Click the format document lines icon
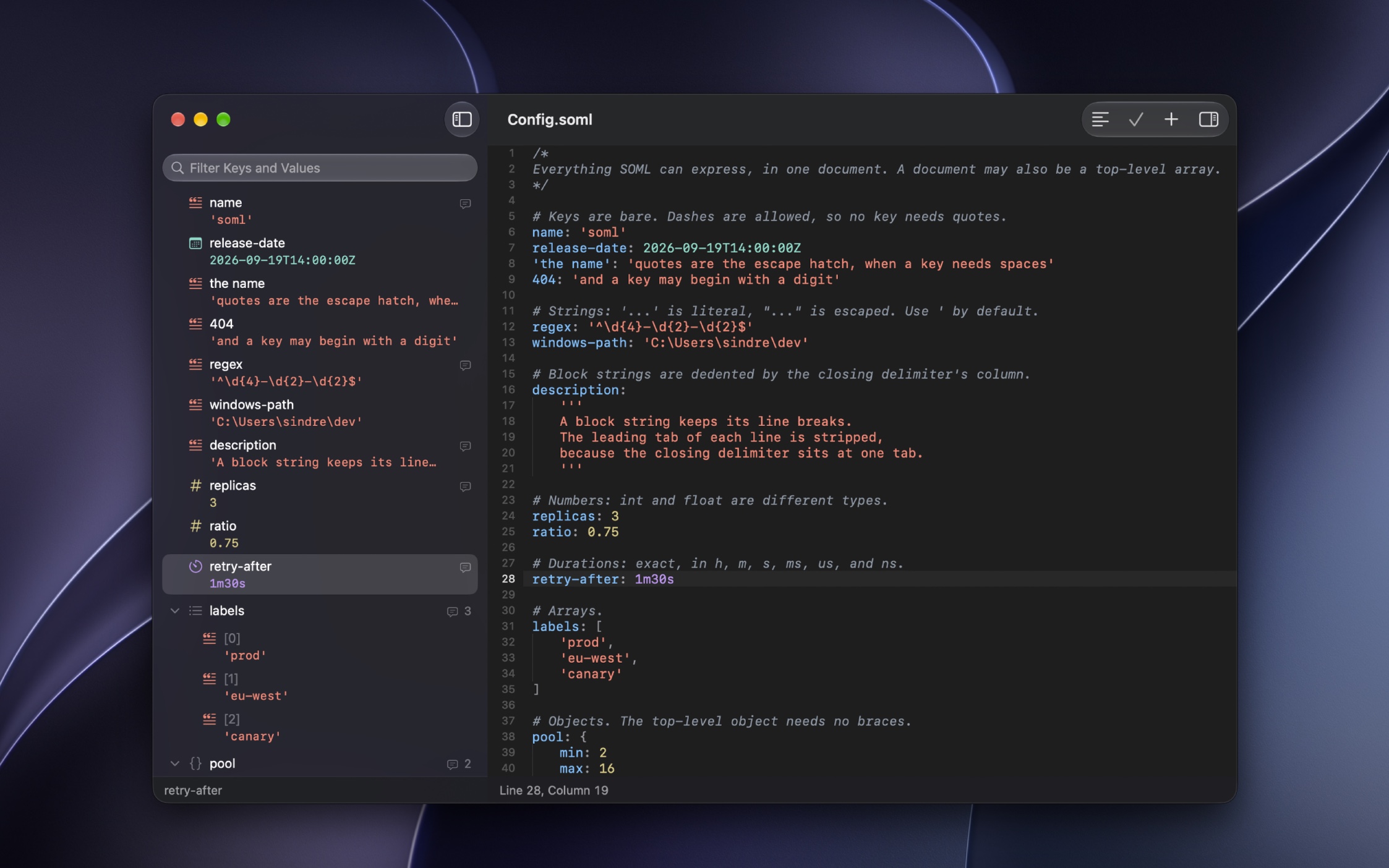The height and width of the screenshot is (868, 1389). point(1100,119)
